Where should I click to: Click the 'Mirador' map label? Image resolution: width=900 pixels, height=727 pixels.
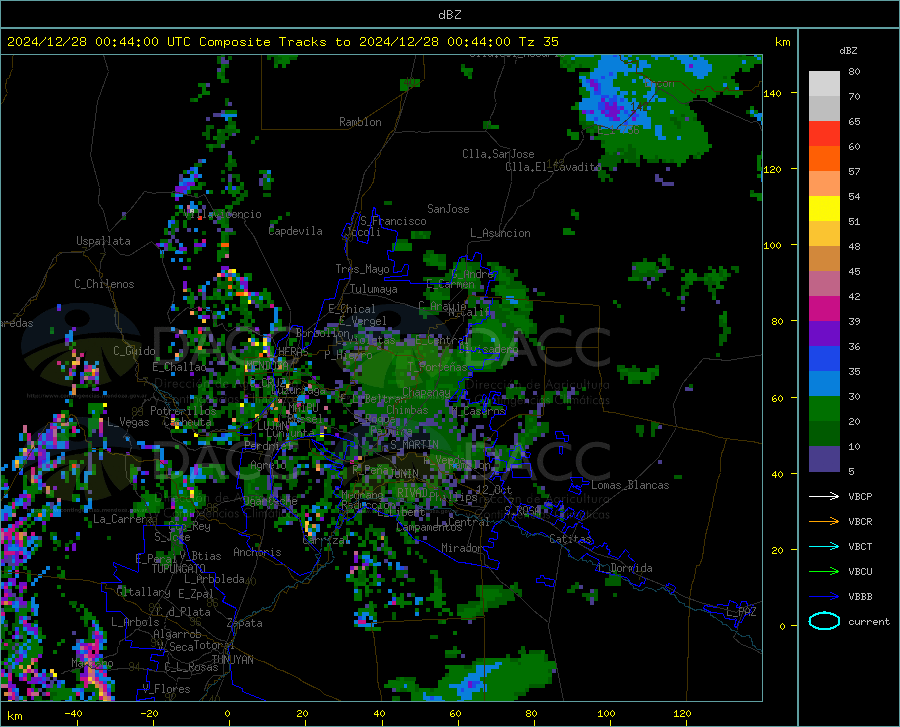click(x=462, y=548)
